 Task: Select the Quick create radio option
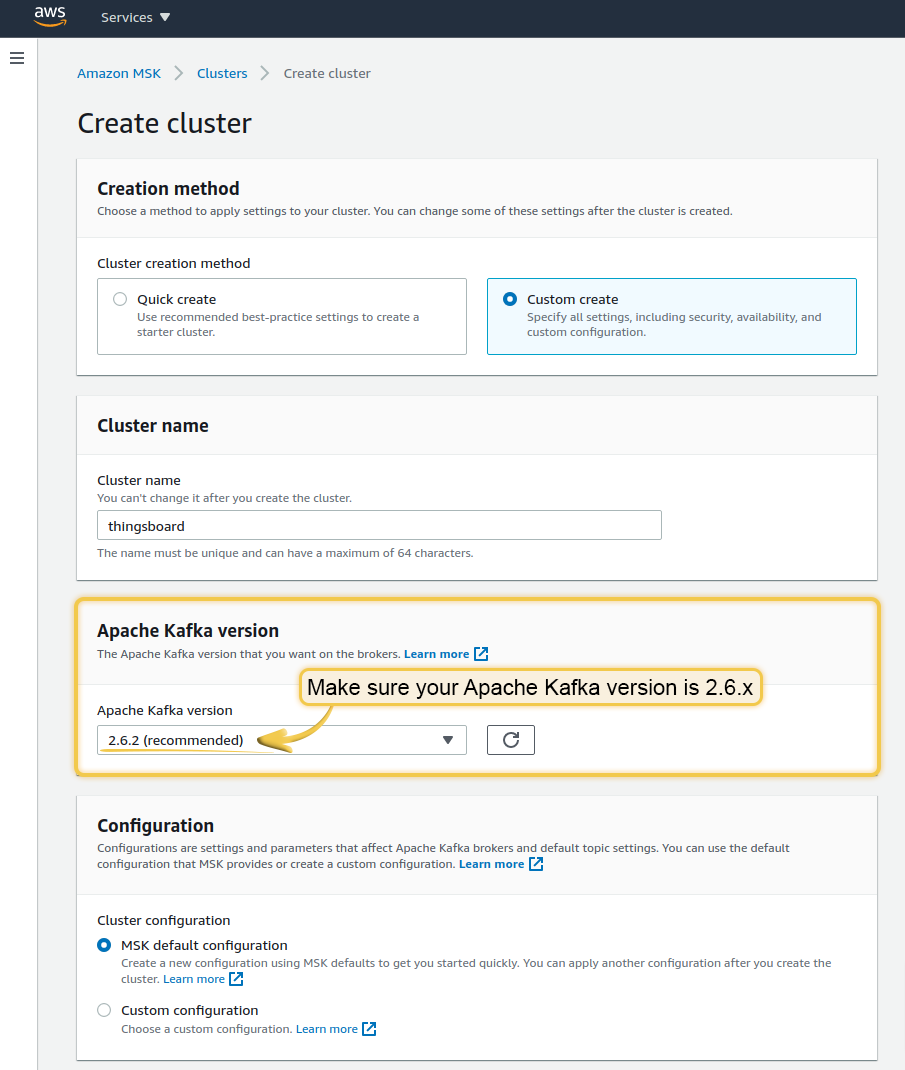pyautogui.click(x=120, y=299)
